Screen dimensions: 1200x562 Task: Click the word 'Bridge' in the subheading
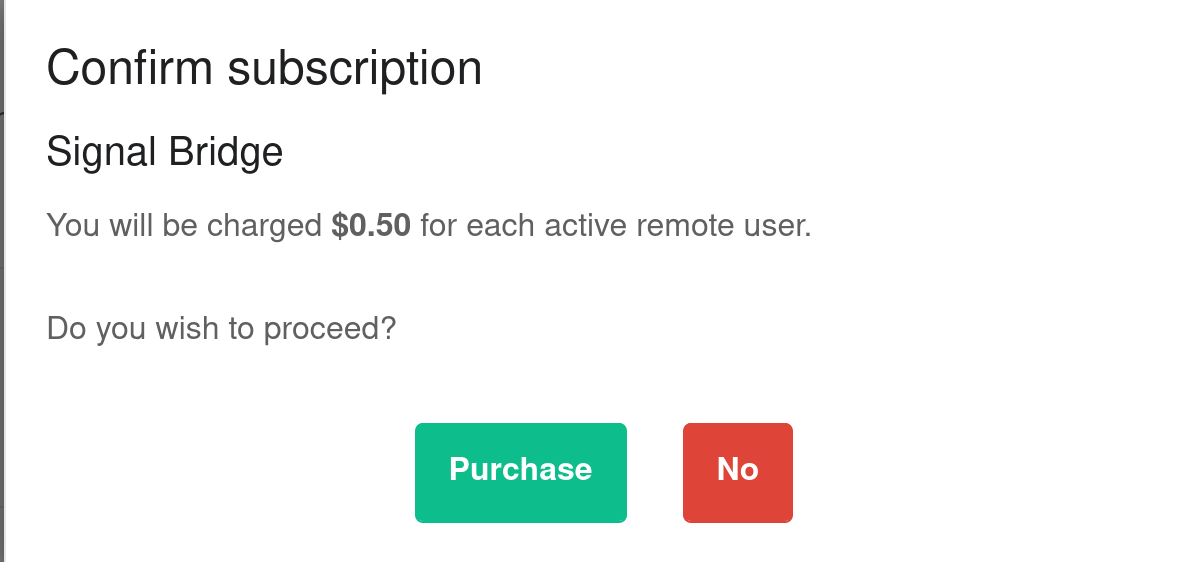pyautogui.click(x=226, y=153)
